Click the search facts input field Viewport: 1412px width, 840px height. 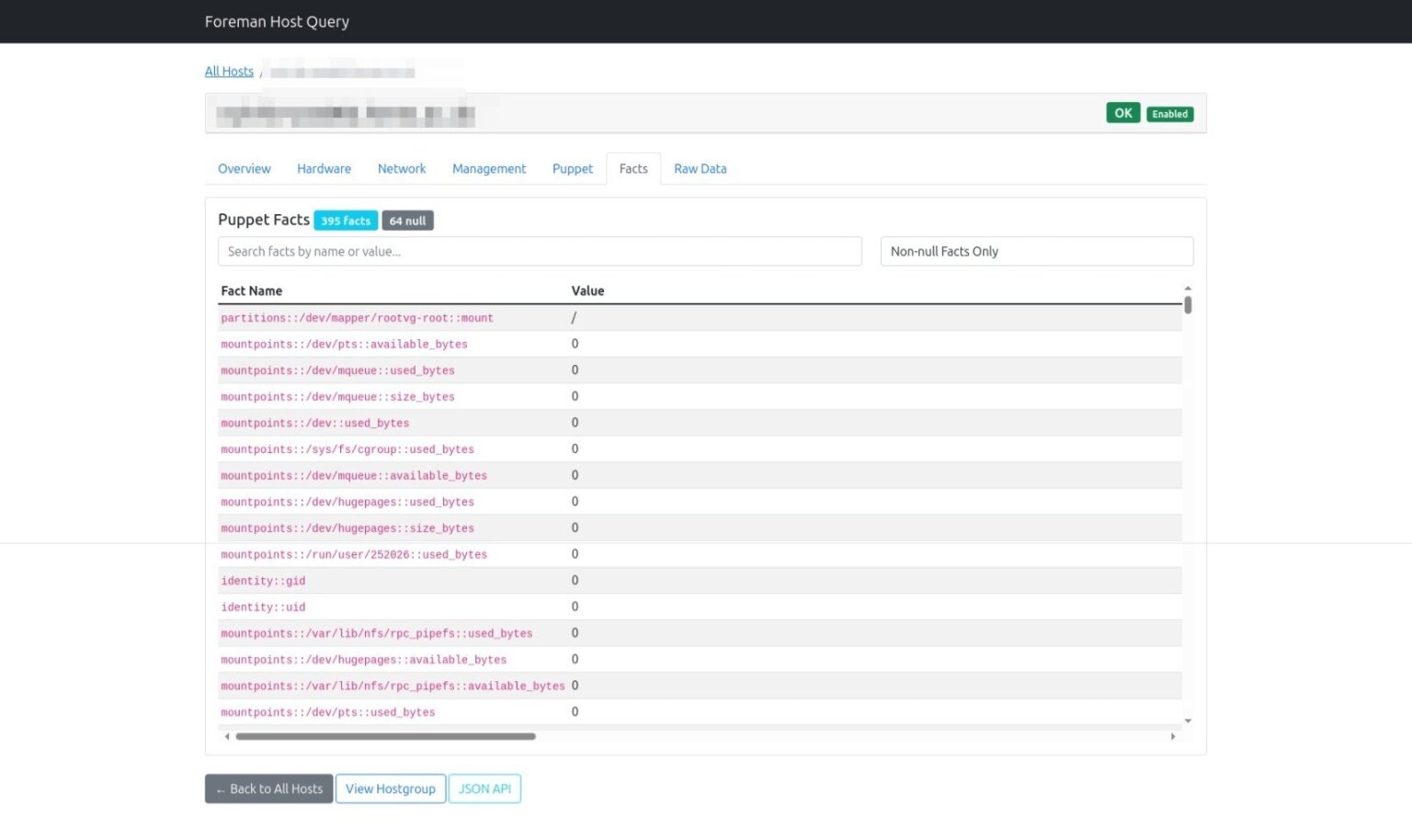[x=540, y=251]
